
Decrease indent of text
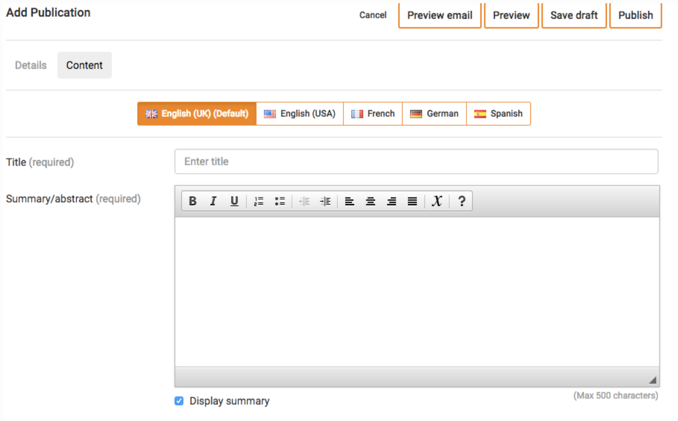[304, 201]
